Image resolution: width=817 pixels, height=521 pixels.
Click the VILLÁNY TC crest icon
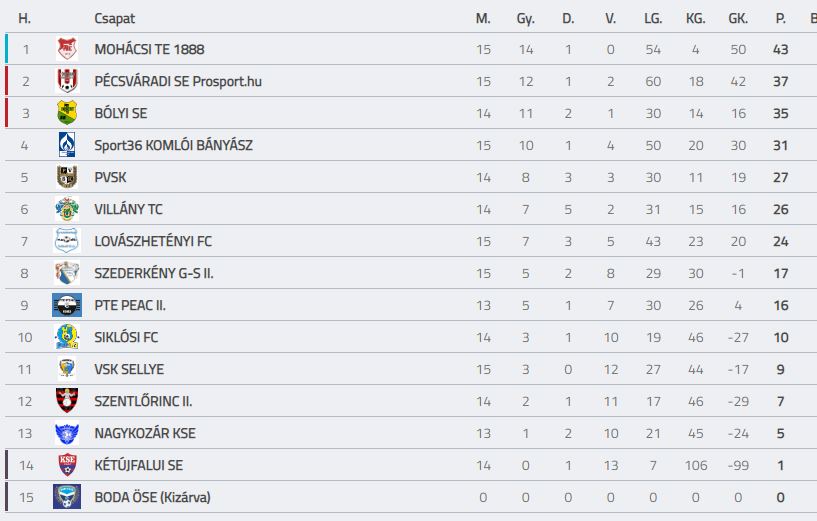[x=67, y=209]
